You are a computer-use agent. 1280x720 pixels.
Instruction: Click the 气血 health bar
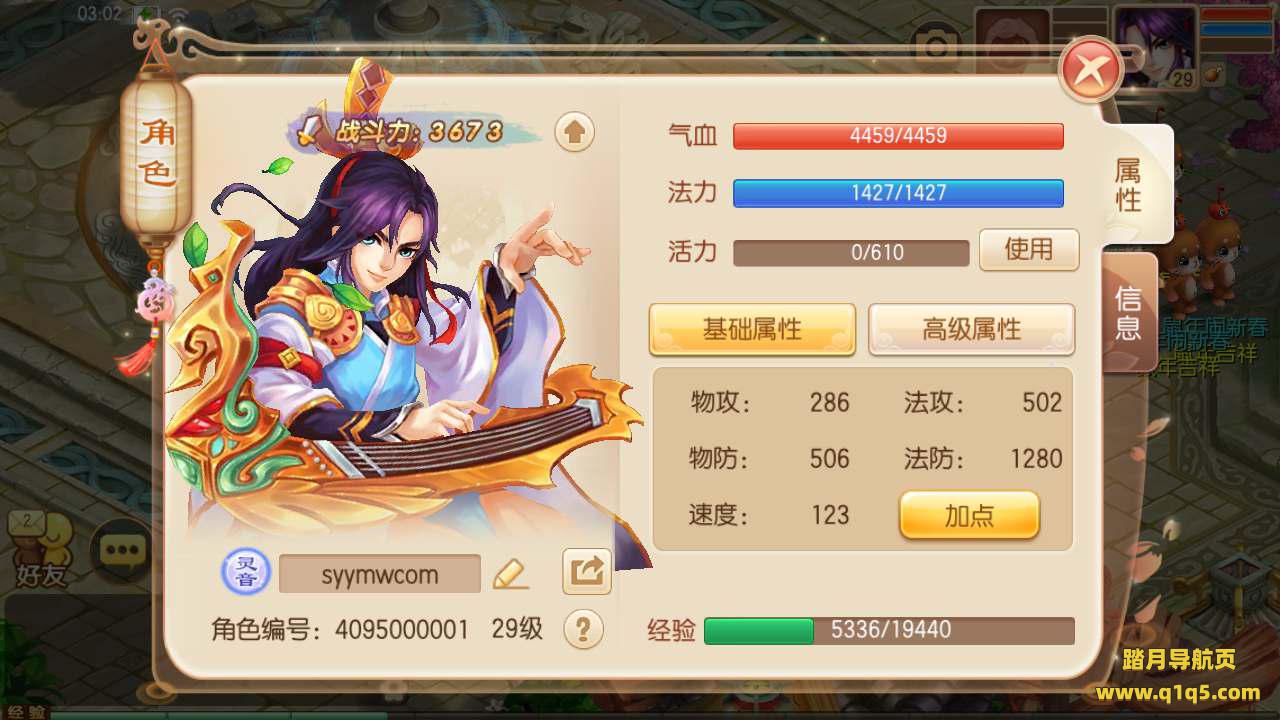(898, 136)
